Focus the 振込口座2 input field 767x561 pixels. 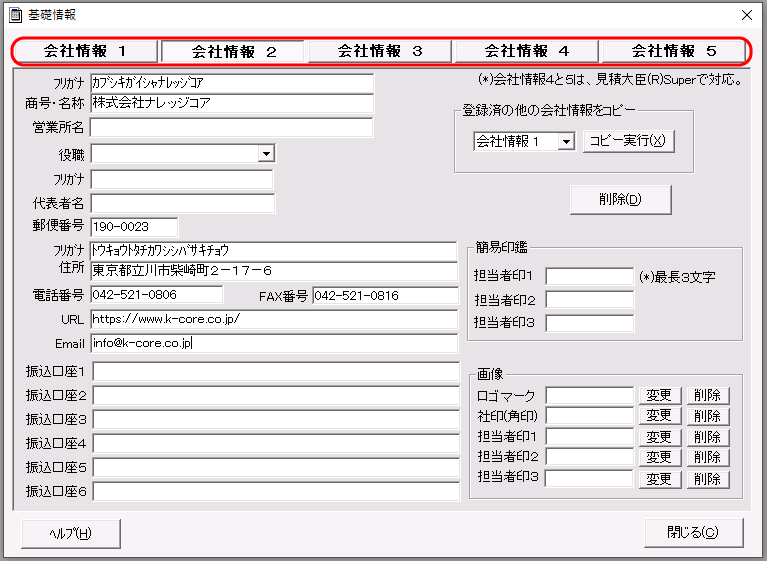coord(276,396)
